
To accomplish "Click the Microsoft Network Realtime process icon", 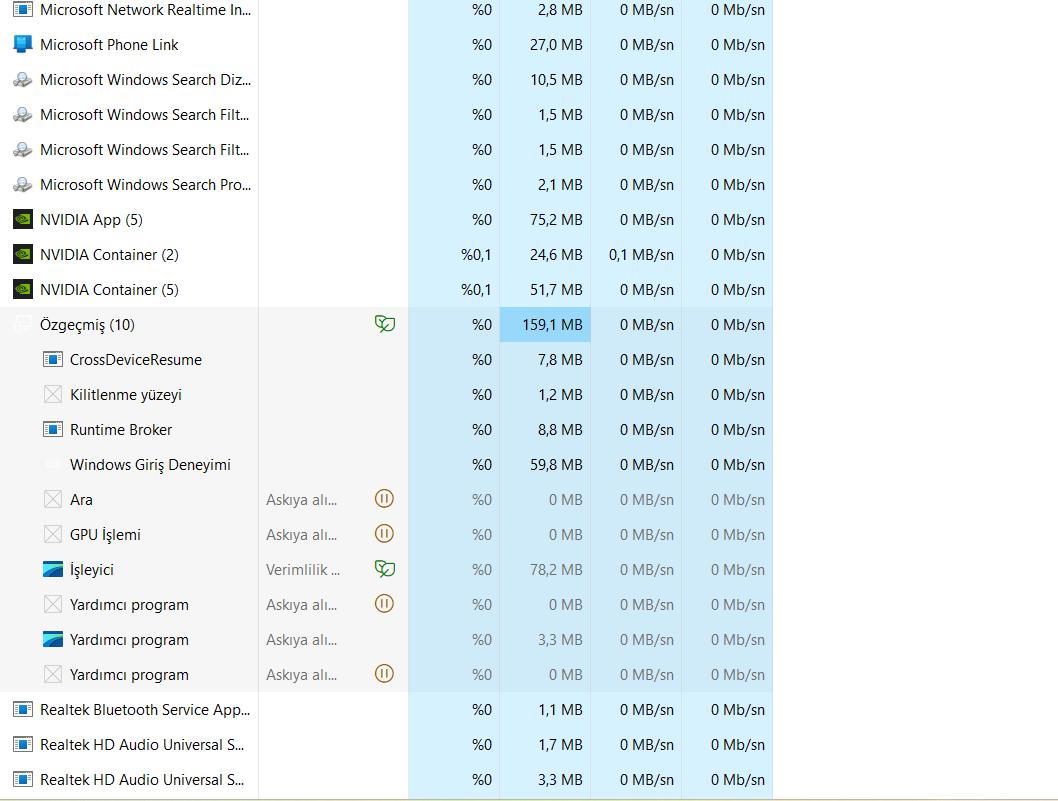I will point(23,9).
